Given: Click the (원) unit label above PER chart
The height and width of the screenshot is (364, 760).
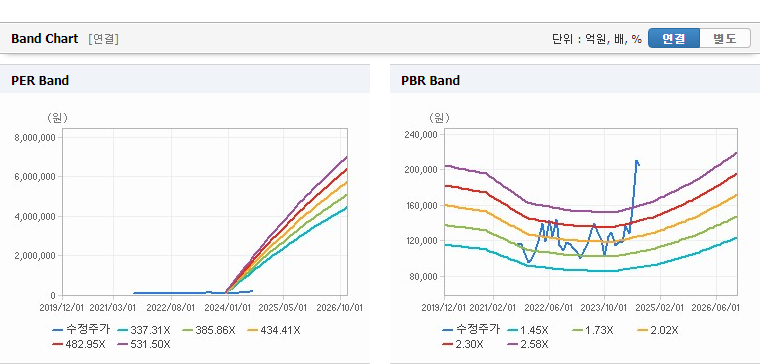Looking at the screenshot, I should 57,117.
